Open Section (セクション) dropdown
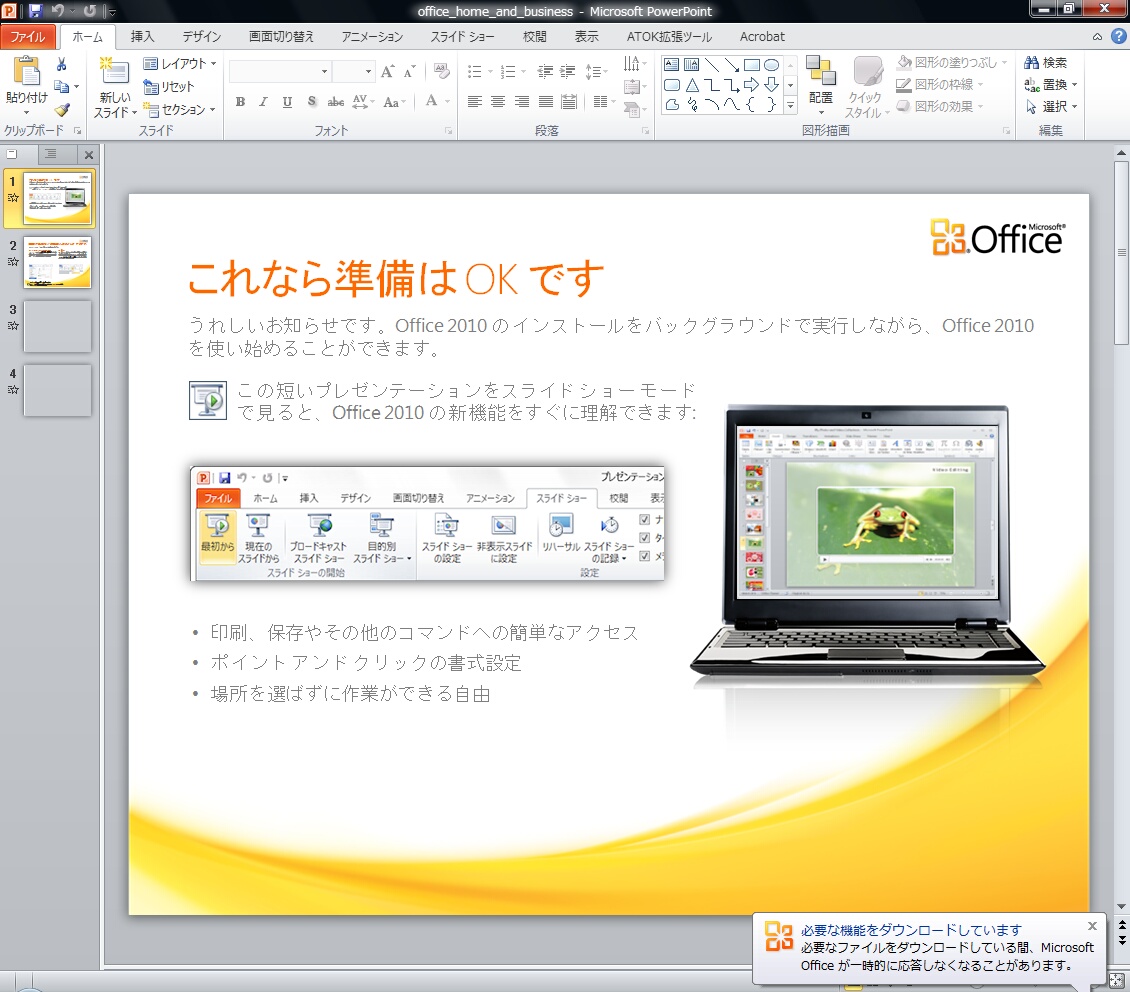 click(x=179, y=110)
